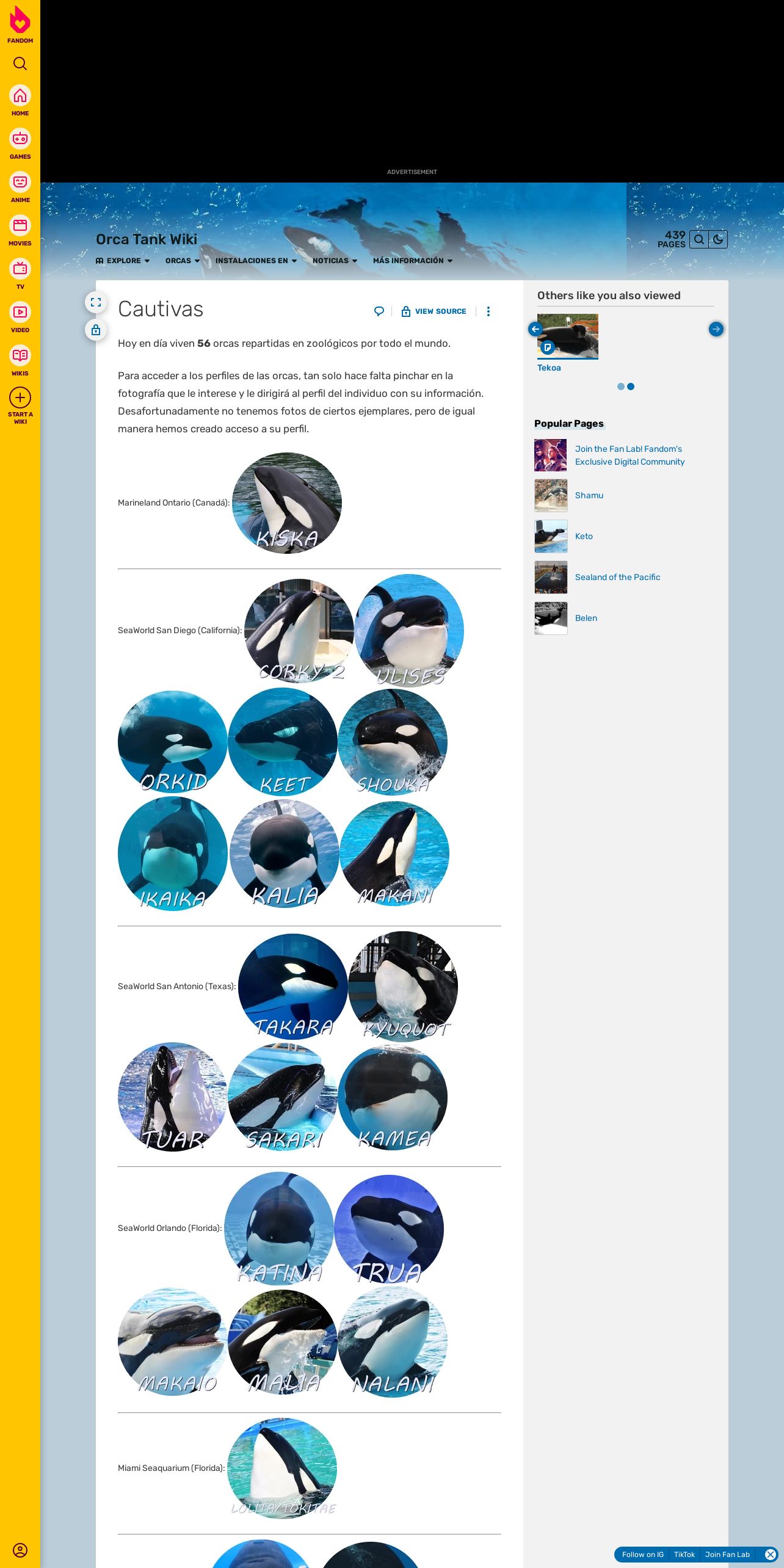784x1568 pixels.
Task: Open Sakari orca profile picture
Action: coord(283,1097)
